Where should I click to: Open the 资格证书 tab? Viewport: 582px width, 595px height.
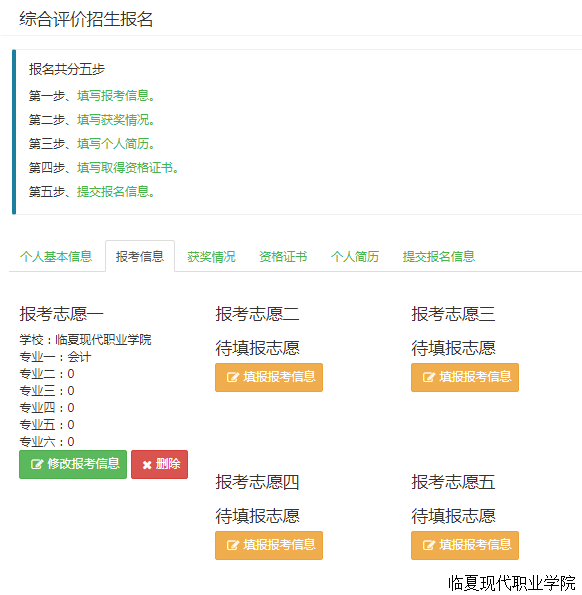point(283,257)
